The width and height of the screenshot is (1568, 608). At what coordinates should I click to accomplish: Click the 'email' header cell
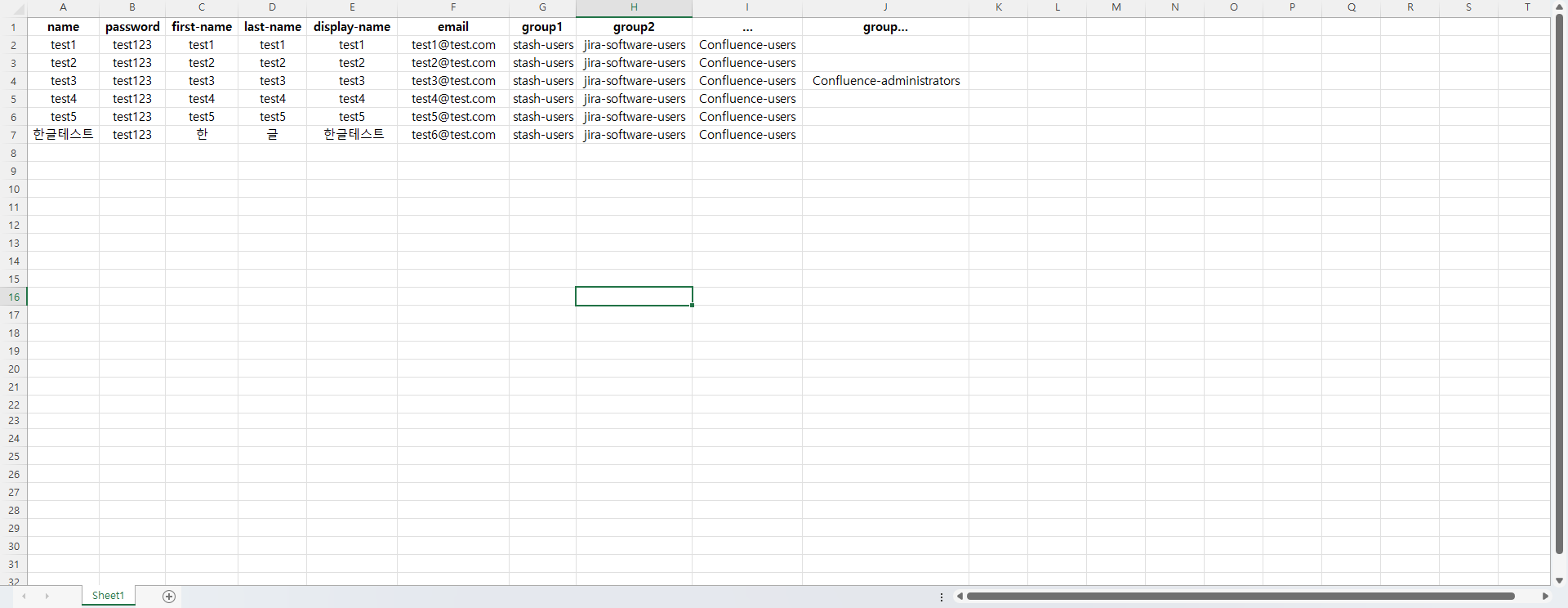pyautogui.click(x=453, y=27)
